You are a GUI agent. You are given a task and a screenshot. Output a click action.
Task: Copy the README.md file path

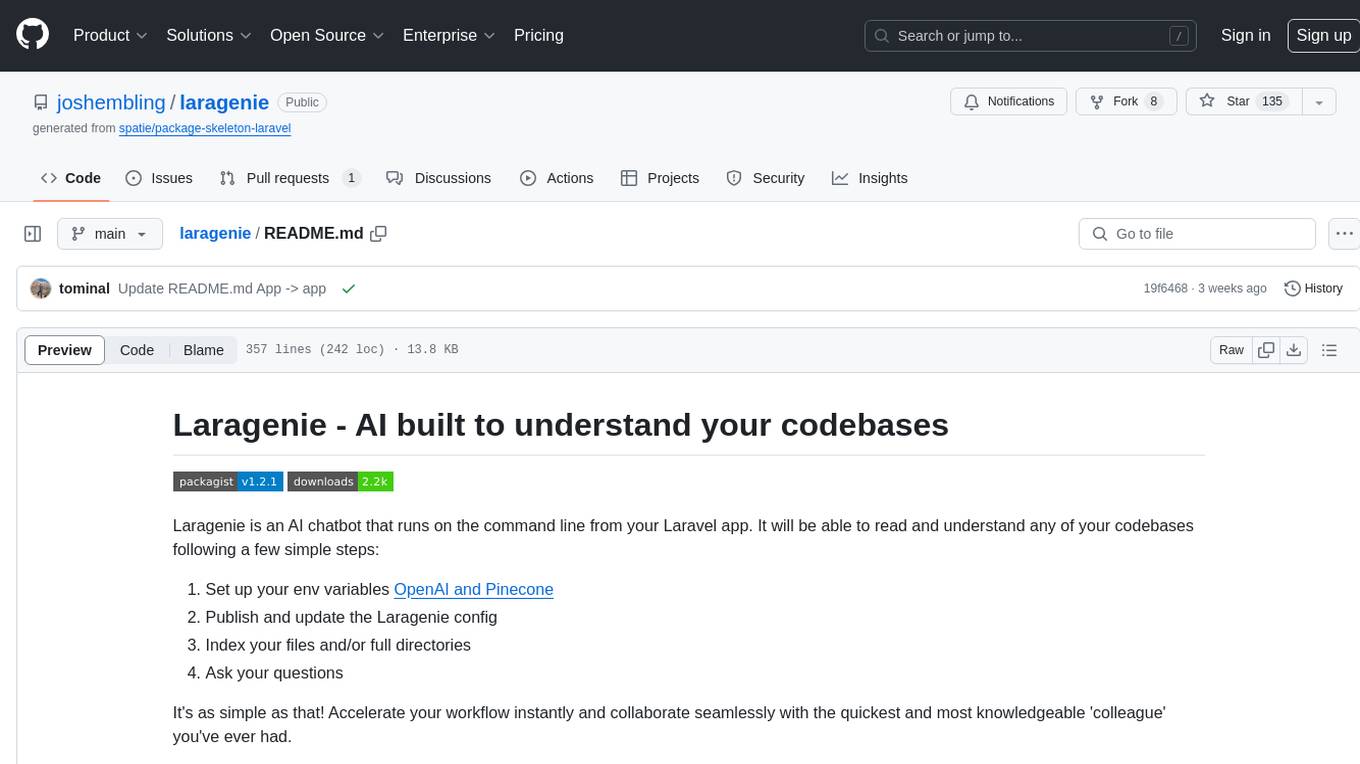(378, 233)
